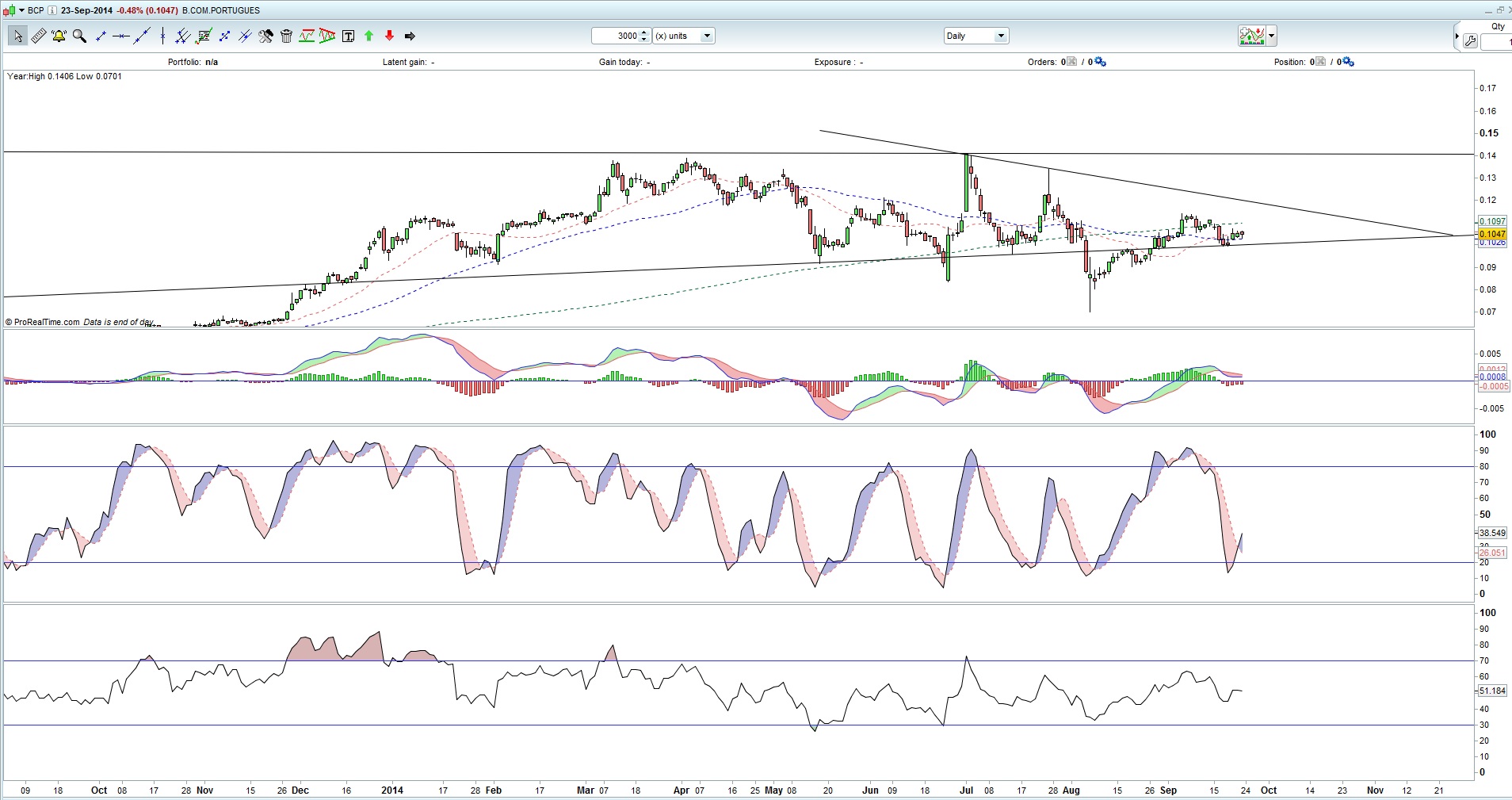The height and width of the screenshot is (800, 1512).
Task: Open the alert bell tool
Action: coord(59,36)
